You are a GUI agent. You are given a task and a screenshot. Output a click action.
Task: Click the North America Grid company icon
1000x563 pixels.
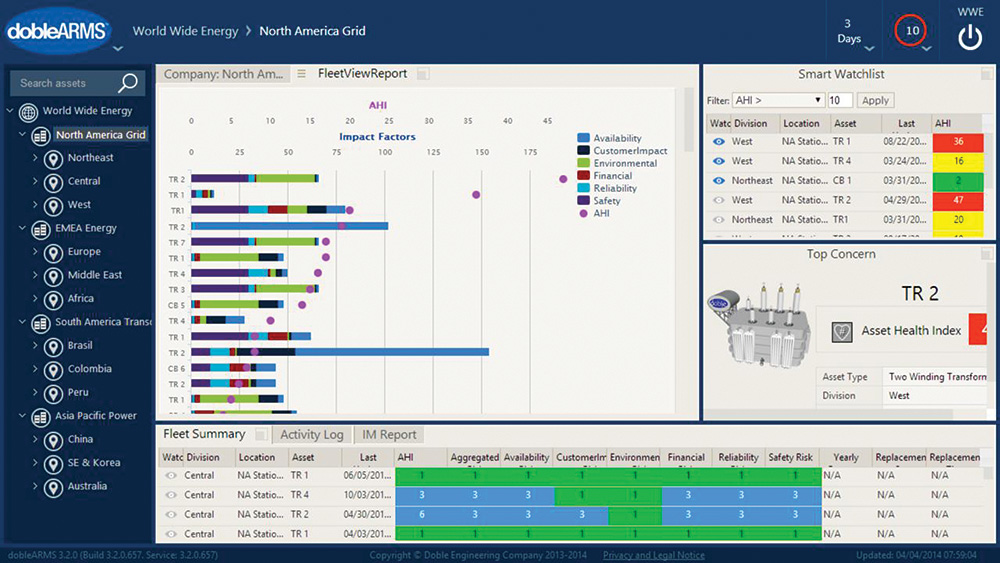[x=41, y=136]
